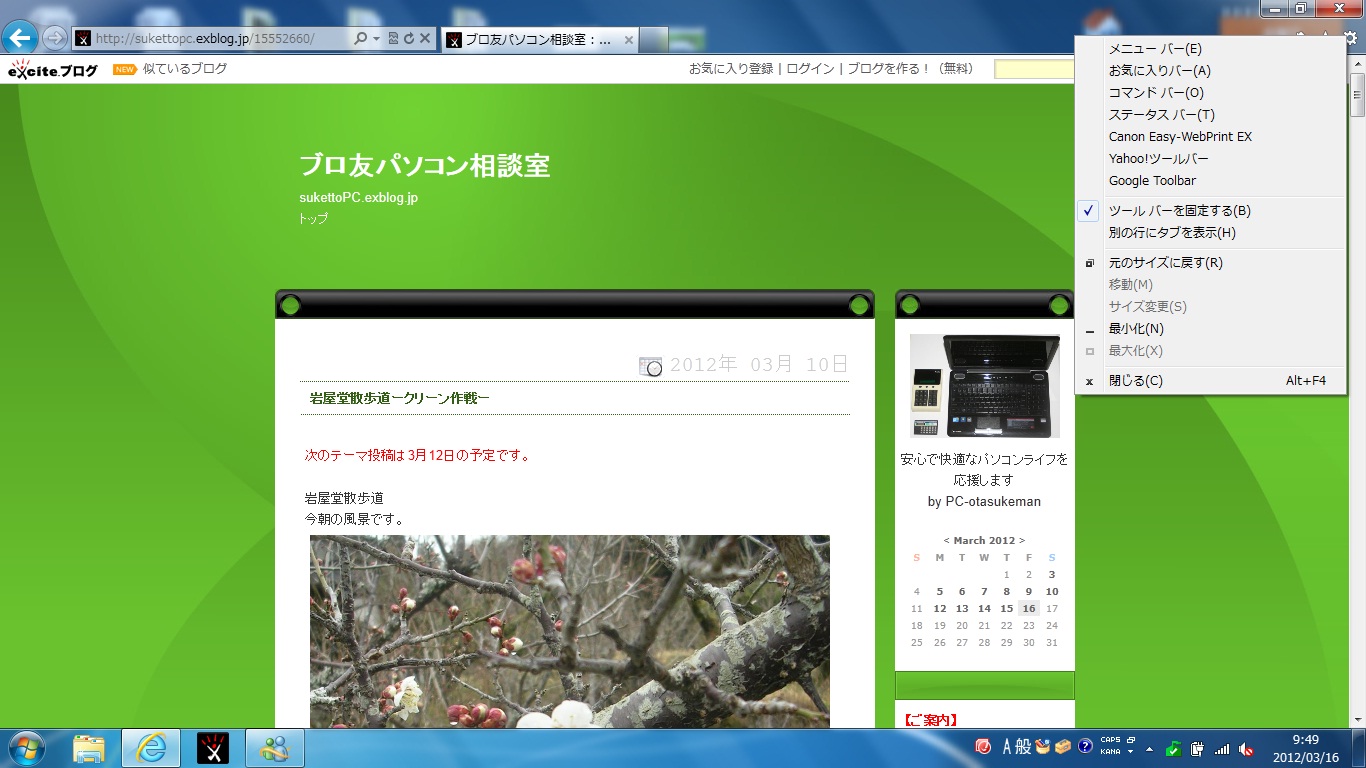The height and width of the screenshot is (768, 1366).
Task: Click the blog title ブロ友パソコン相談室
Action: (x=425, y=166)
